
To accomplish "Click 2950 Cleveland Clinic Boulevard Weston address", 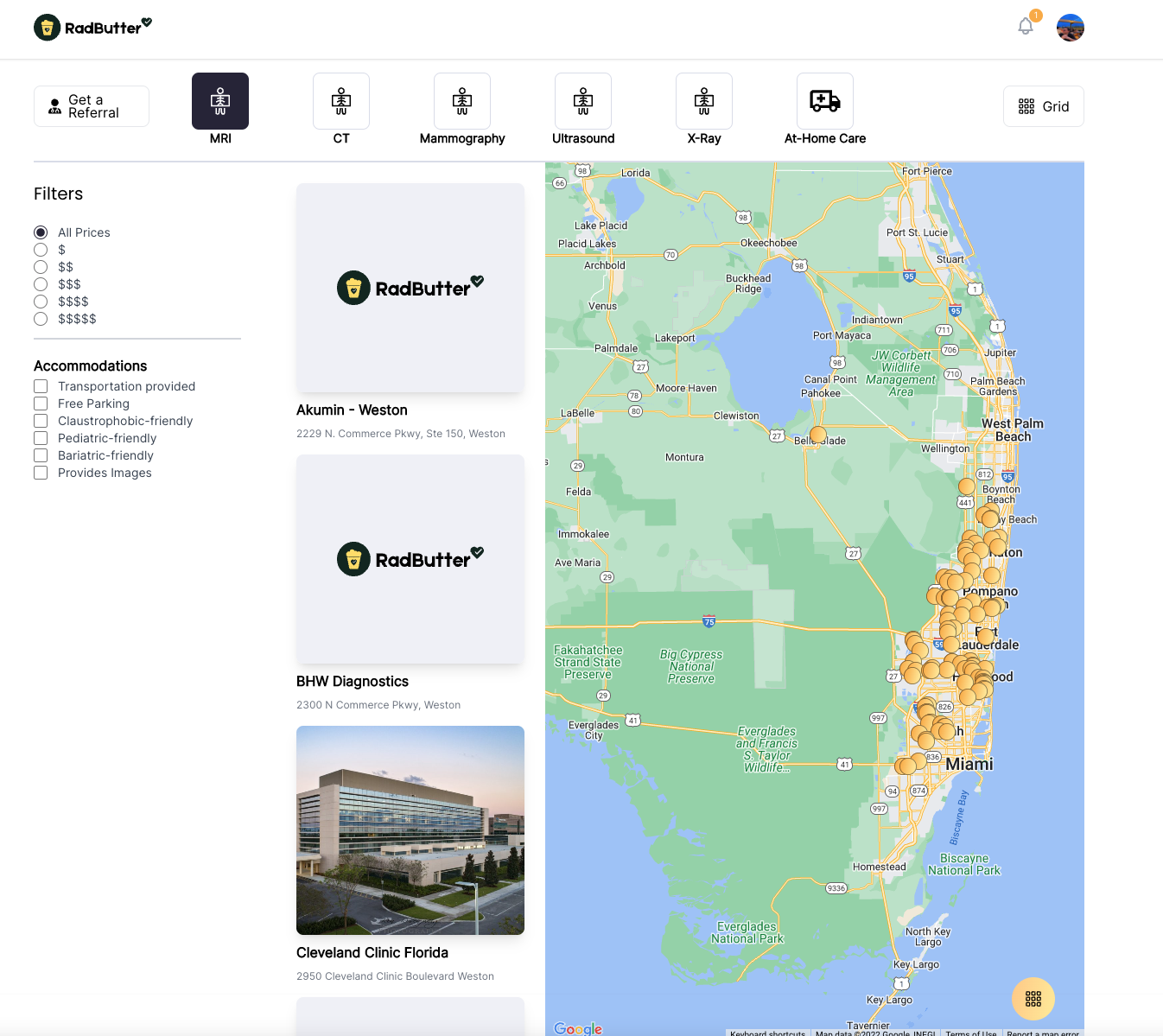I will 395,976.
